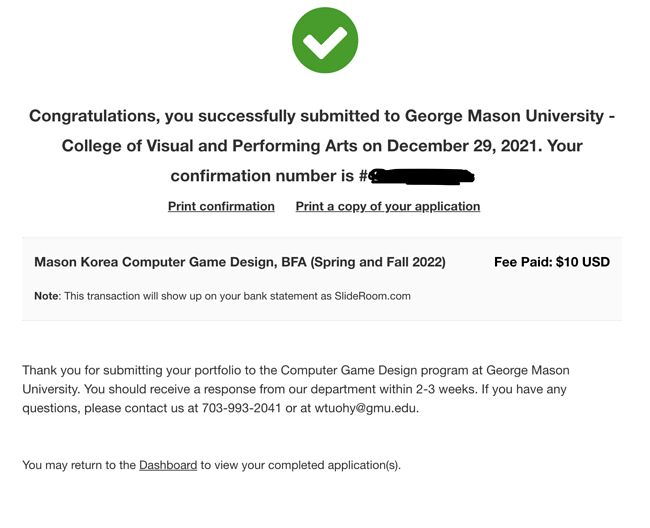Screen dimensions: 650x528
Task: Click the Congratulations heading text
Action: coord(322,145)
